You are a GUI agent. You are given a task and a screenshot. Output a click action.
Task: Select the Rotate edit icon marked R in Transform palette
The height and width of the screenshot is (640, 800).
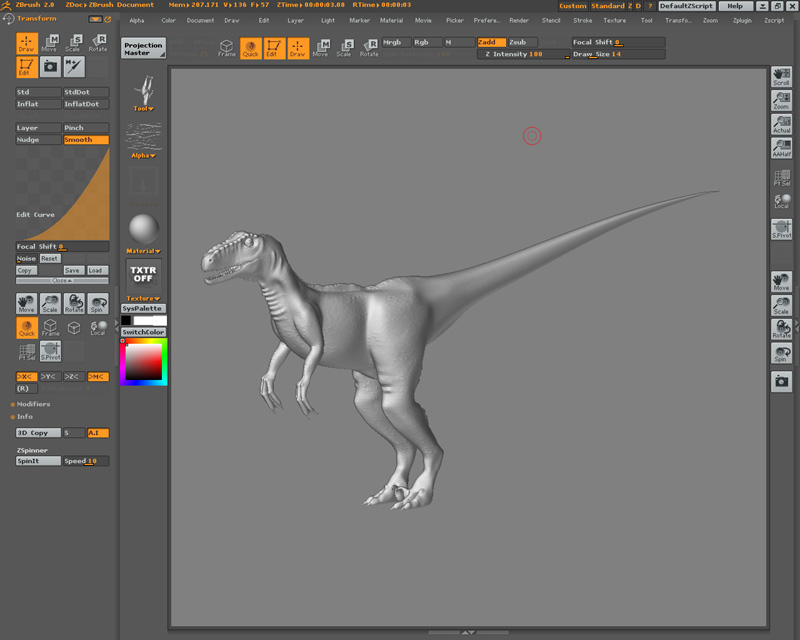pyautogui.click(x=98, y=43)
